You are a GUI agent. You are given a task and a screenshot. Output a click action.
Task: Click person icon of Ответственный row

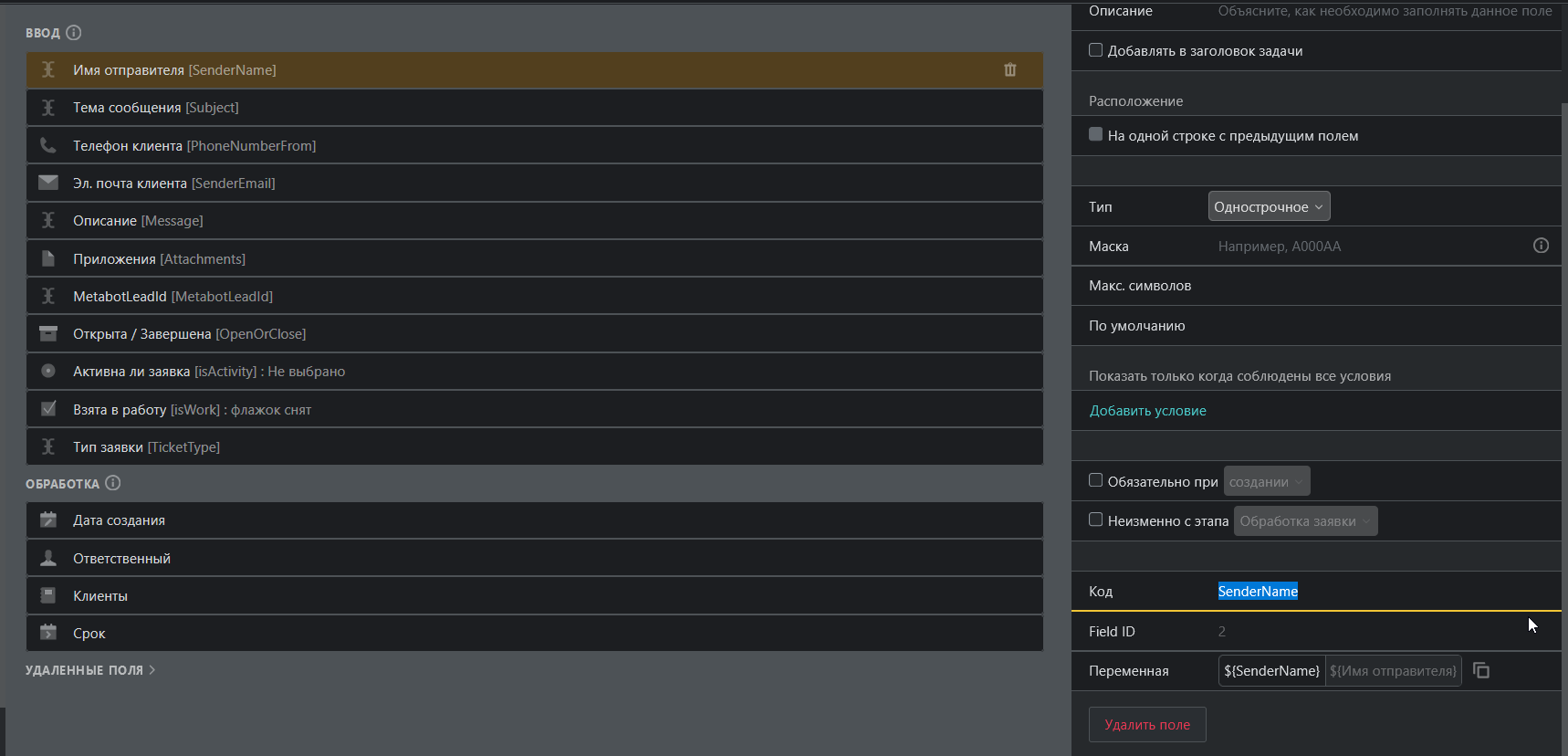tap(48, 558)
